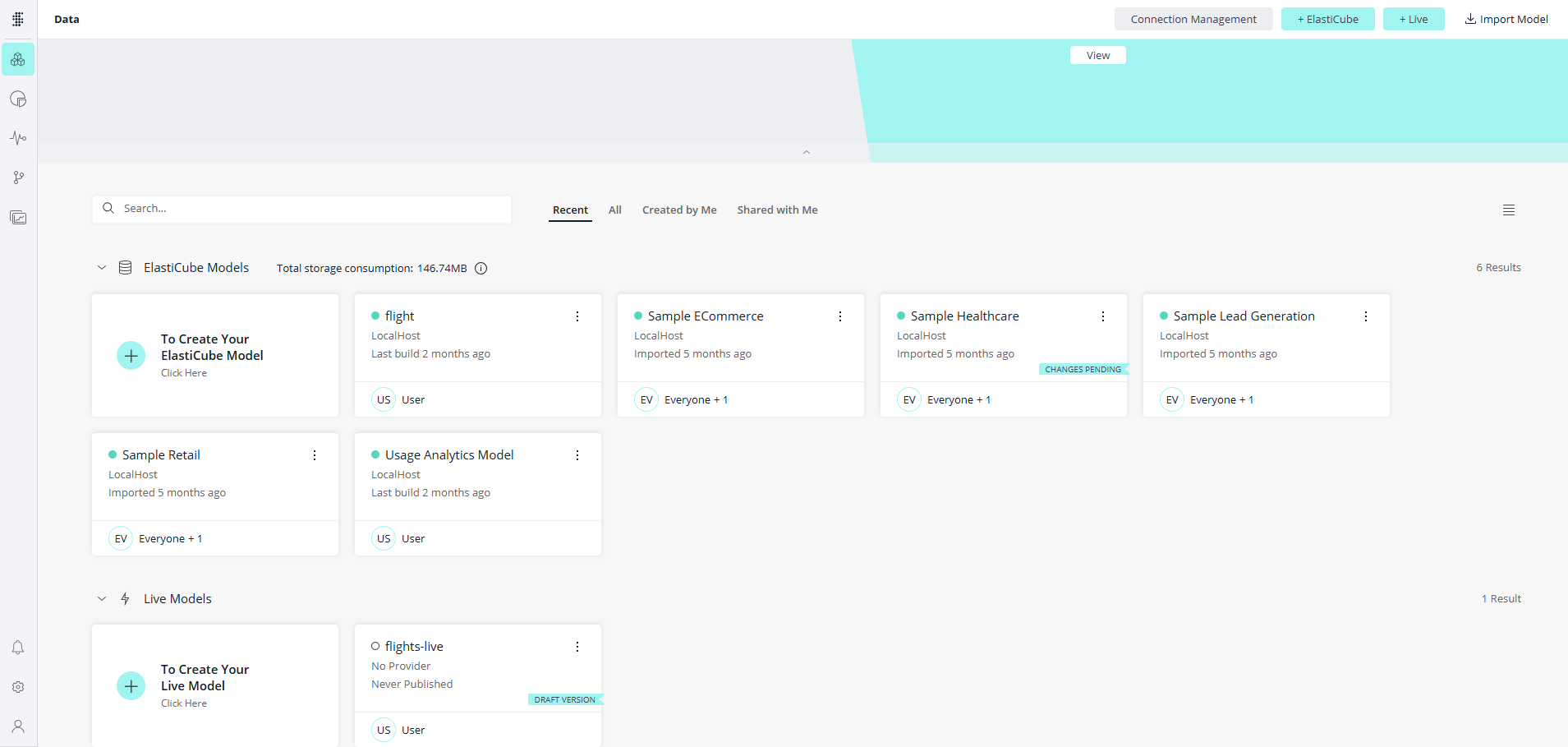This screenshot has width=1568, height=747.
Task: Switch to the All tab
Action: 614,210
